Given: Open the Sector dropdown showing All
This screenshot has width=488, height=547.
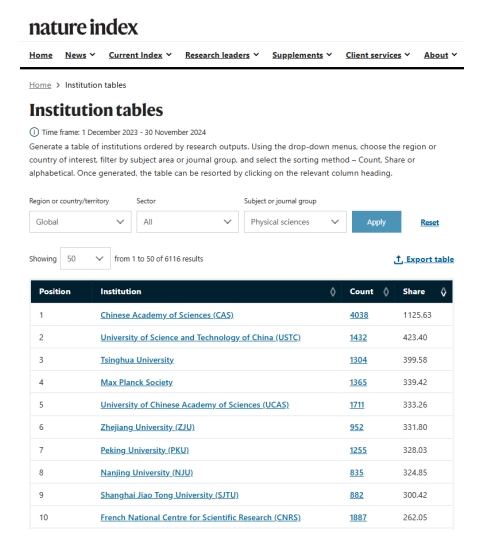Looking at the screenshot, I should (x=187, y=222).
